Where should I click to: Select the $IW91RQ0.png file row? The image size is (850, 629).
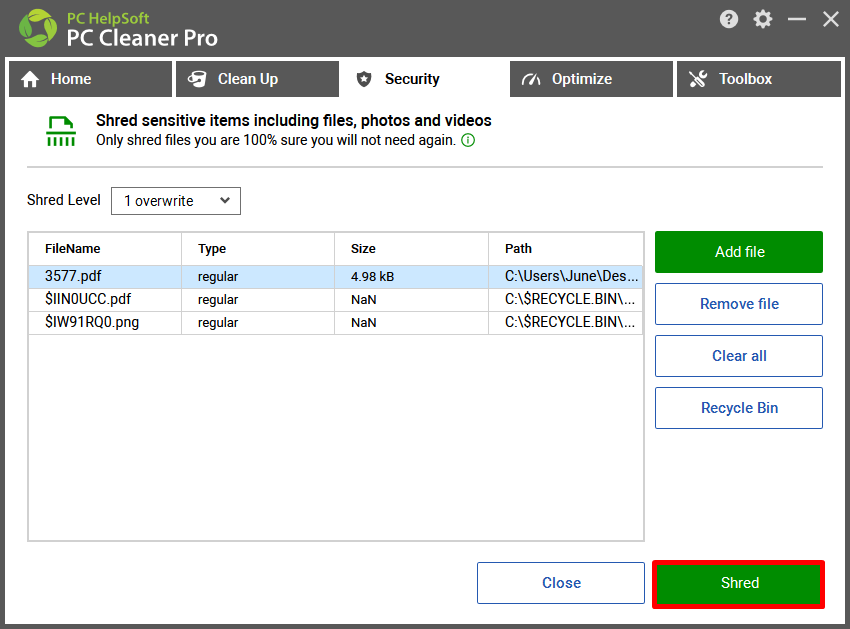click(x=336, y=323)
